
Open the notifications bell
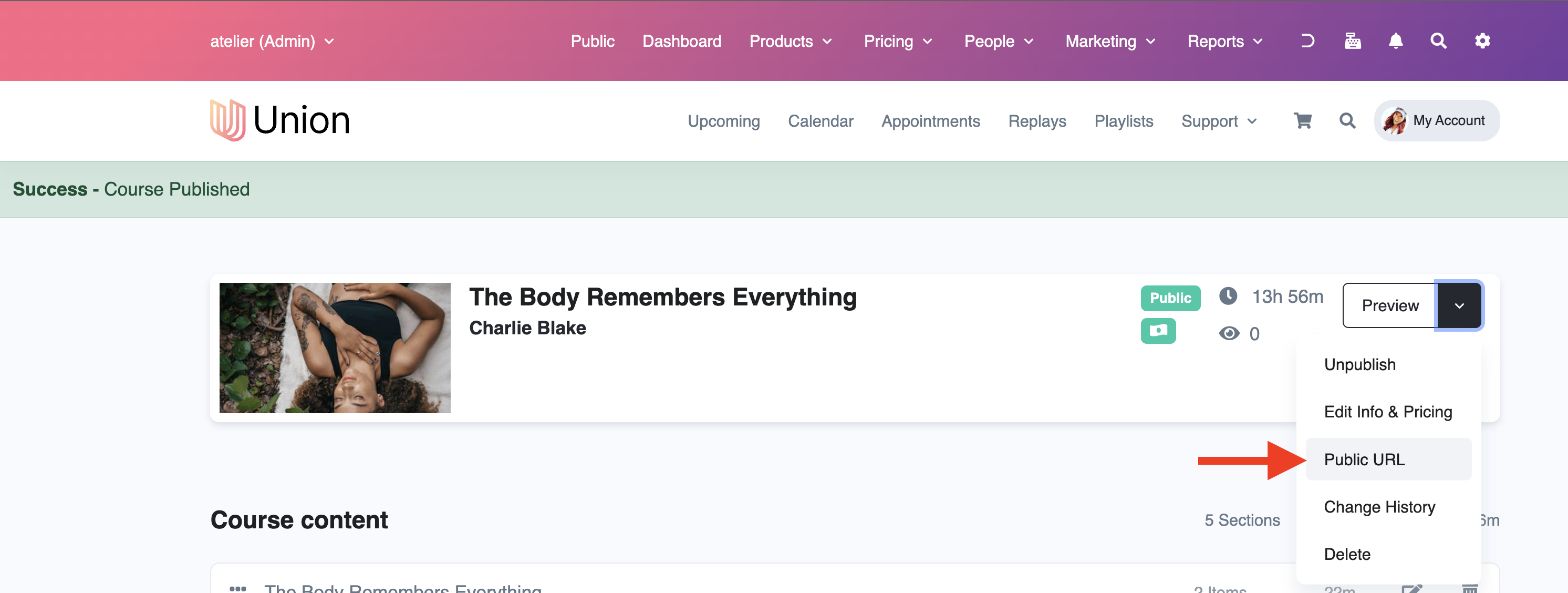[1396, 41]
